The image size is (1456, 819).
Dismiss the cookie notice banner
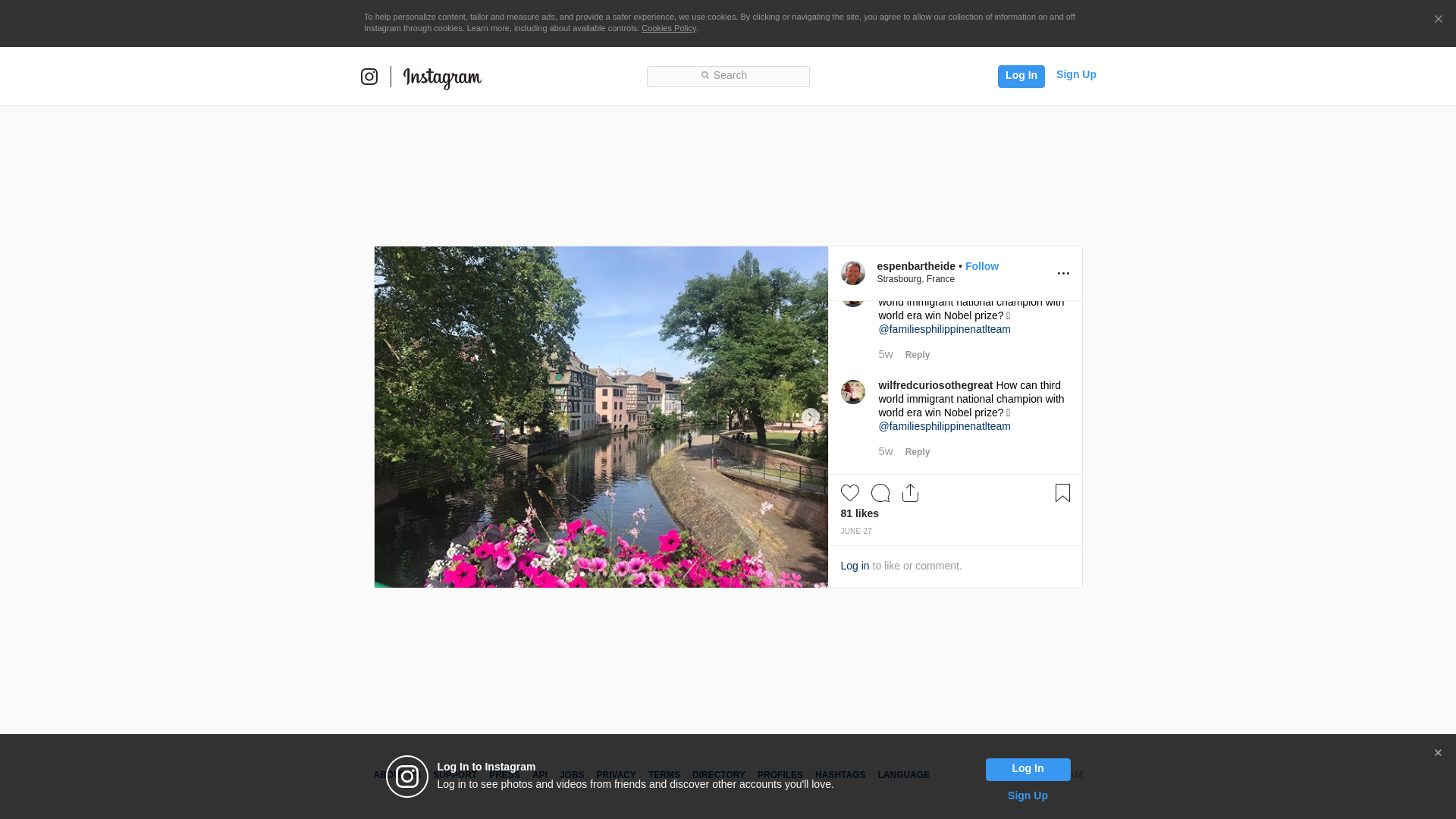coord(1438,19)
